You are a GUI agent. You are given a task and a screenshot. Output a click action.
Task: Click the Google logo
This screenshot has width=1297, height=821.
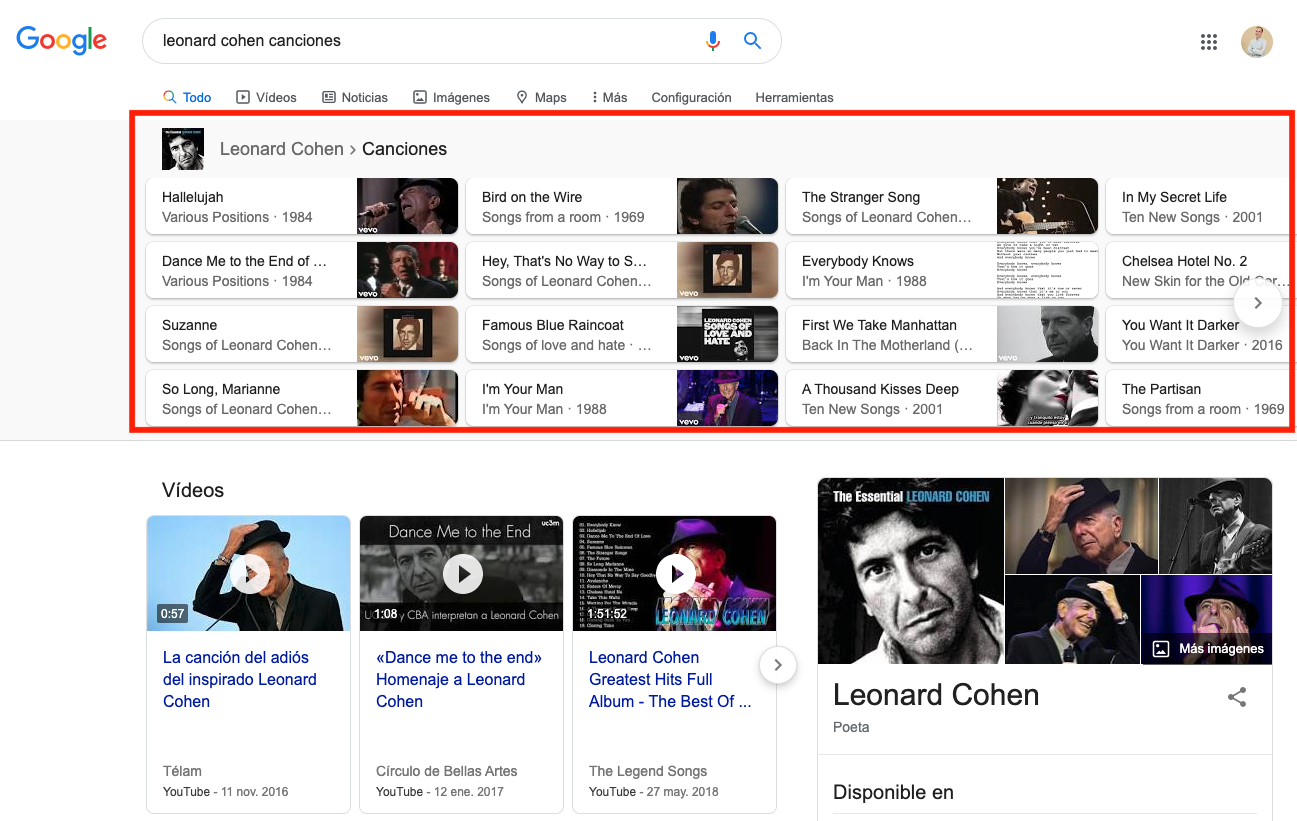tap(62, 40)
